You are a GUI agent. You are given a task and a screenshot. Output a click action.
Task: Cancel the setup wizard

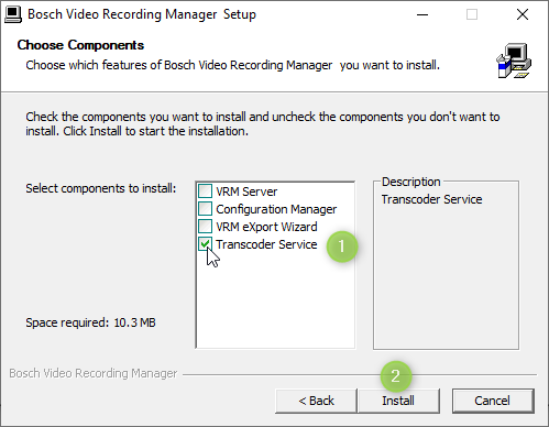pos(493,401)
